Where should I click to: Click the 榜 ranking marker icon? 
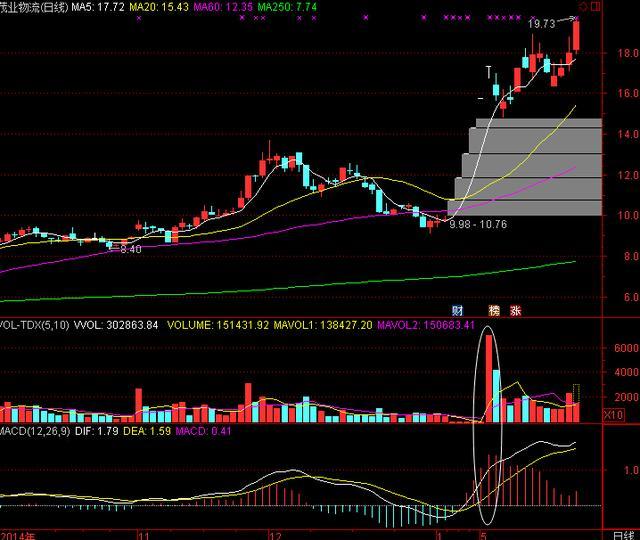click(x=494, y=310)
